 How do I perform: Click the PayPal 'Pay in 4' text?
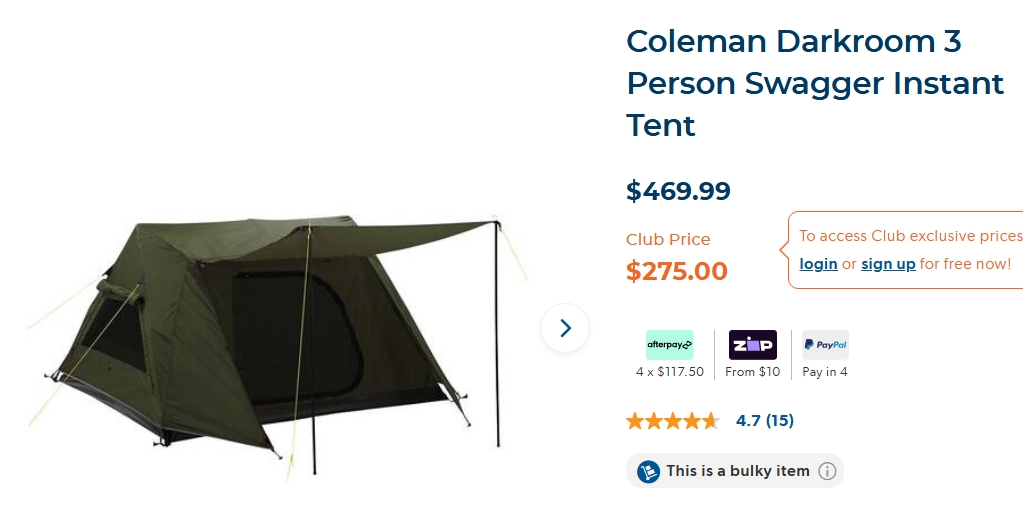(x=825, y=372)
